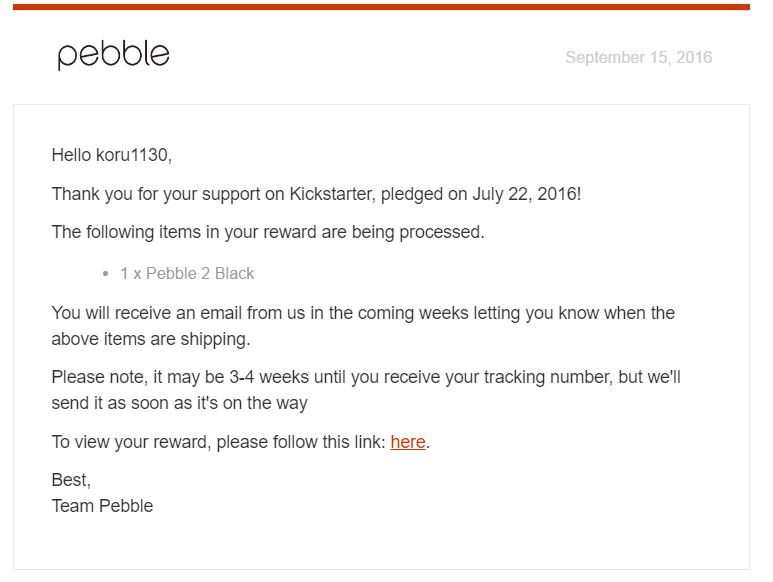Click the 'above items are shipping.' line

pyautogui.click(x=150, y=339)
